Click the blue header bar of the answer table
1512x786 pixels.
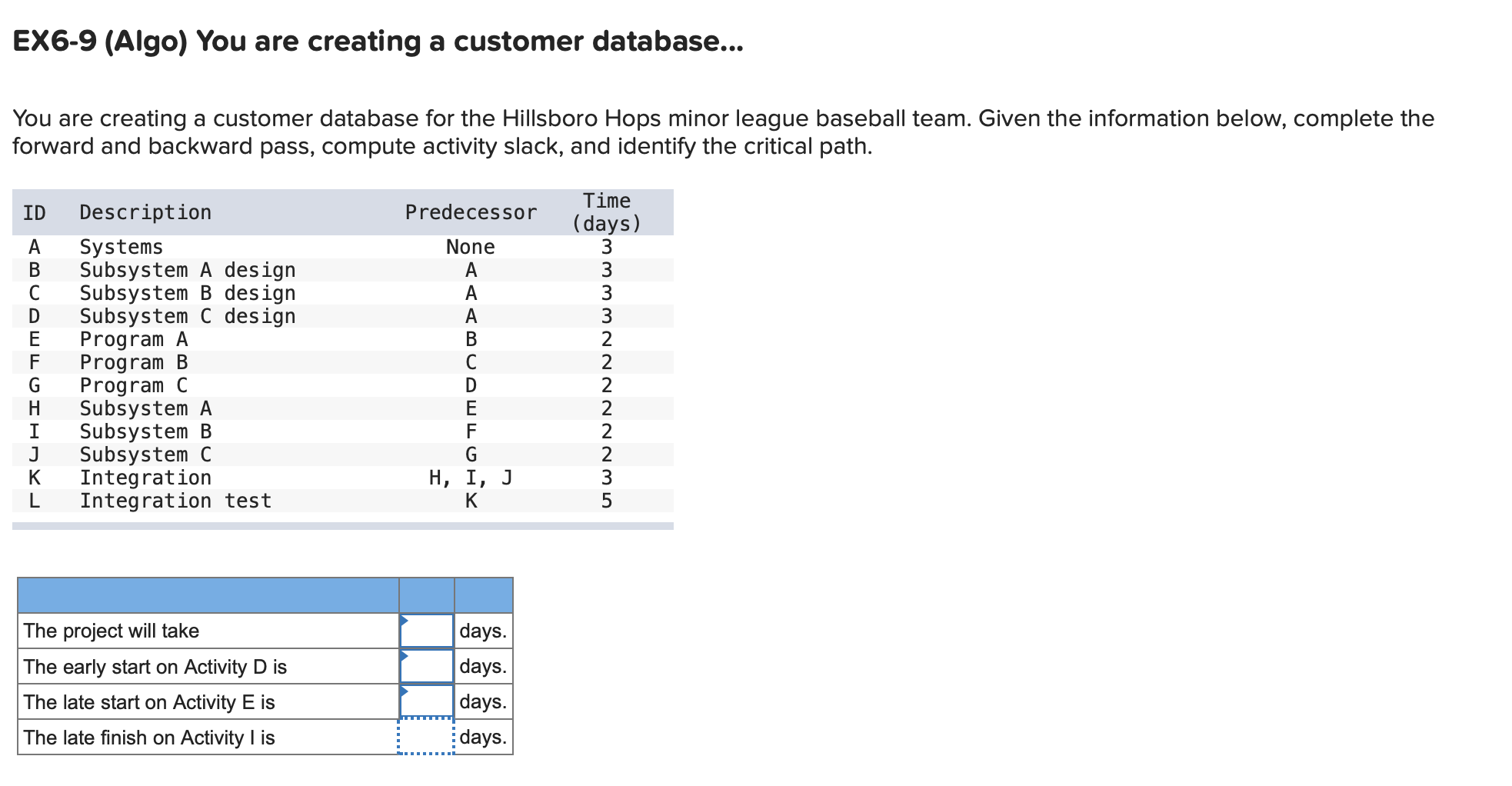265,595
